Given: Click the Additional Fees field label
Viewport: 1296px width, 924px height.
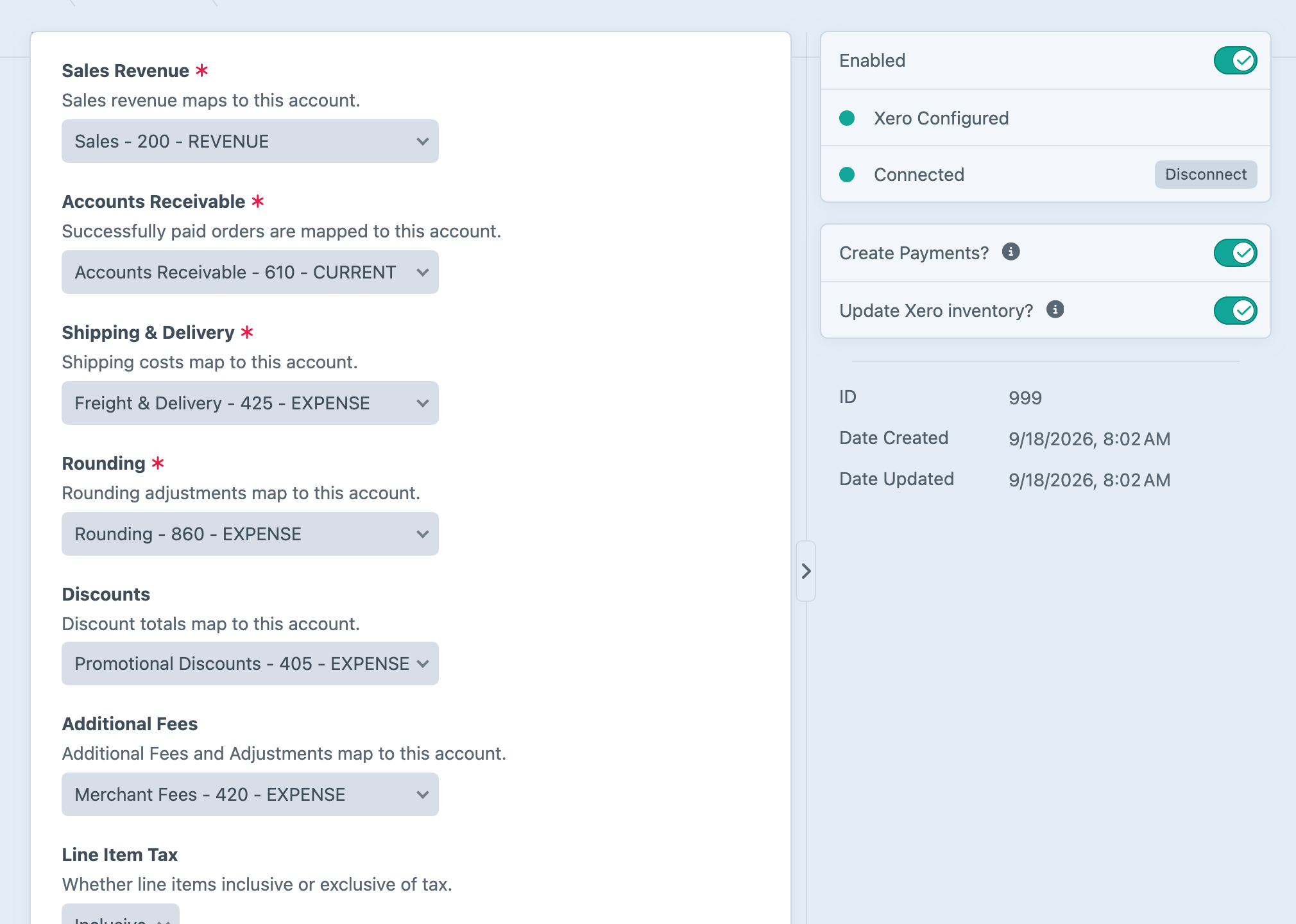Looking at the screenshot, I should click(x=130, y=724).
